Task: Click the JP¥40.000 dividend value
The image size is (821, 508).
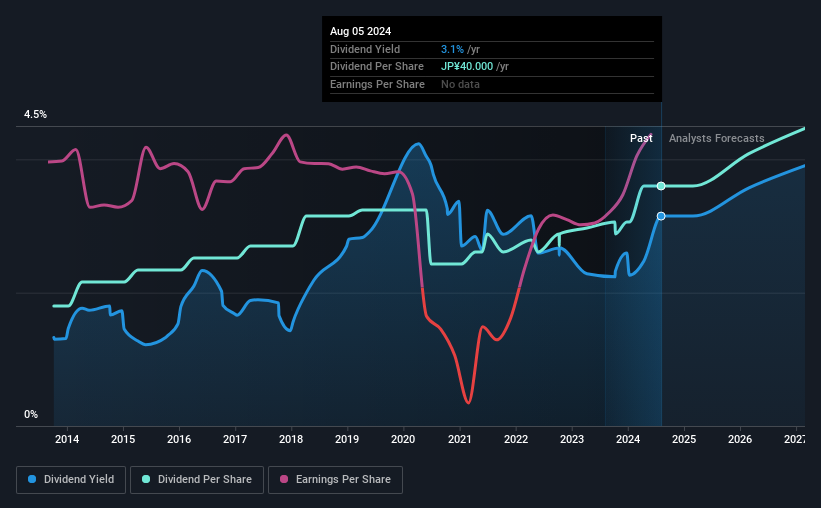Action: tap(467, 67)
